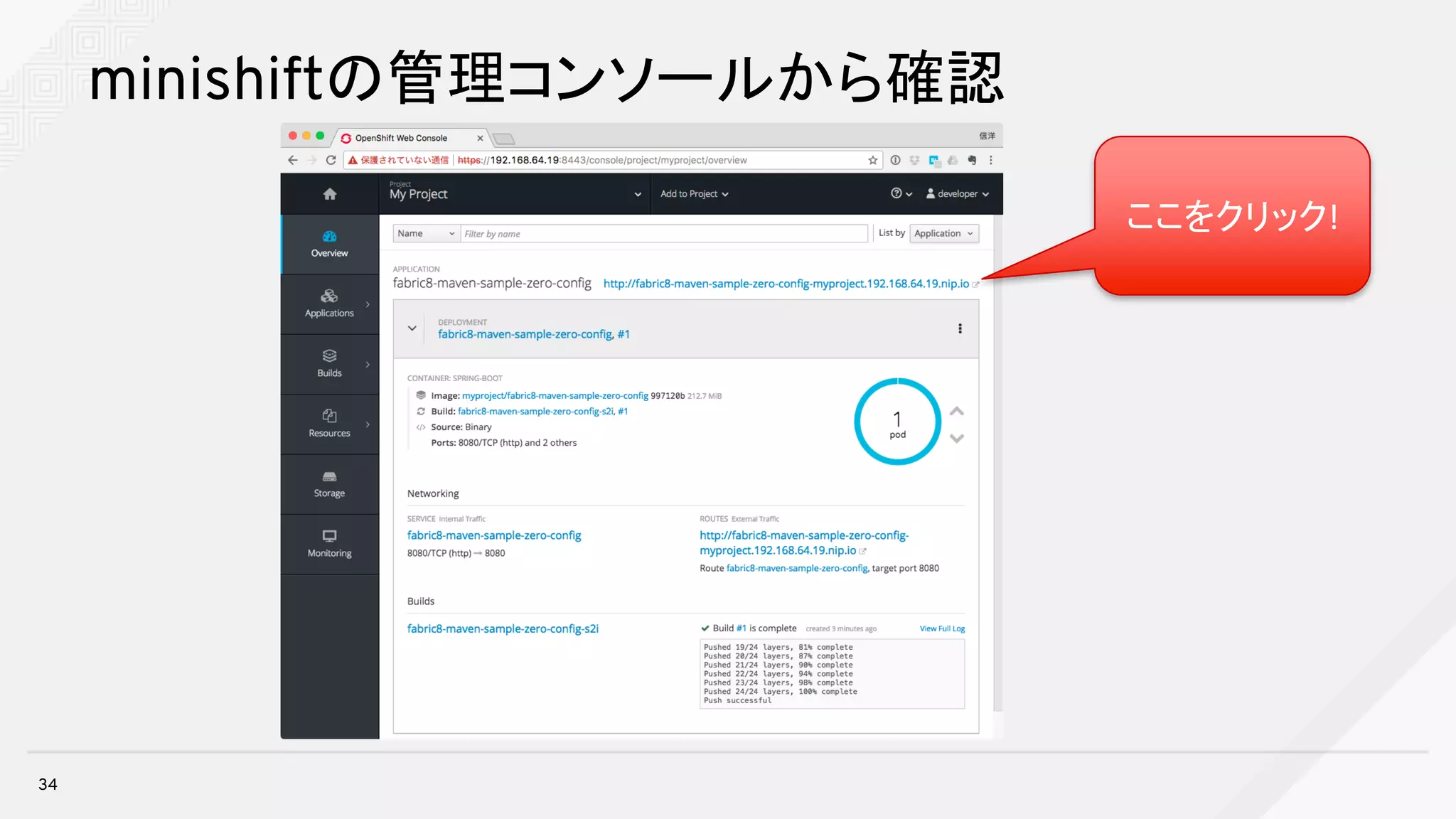
Task: Click the Filter by name field
Action: click(664, 233)
